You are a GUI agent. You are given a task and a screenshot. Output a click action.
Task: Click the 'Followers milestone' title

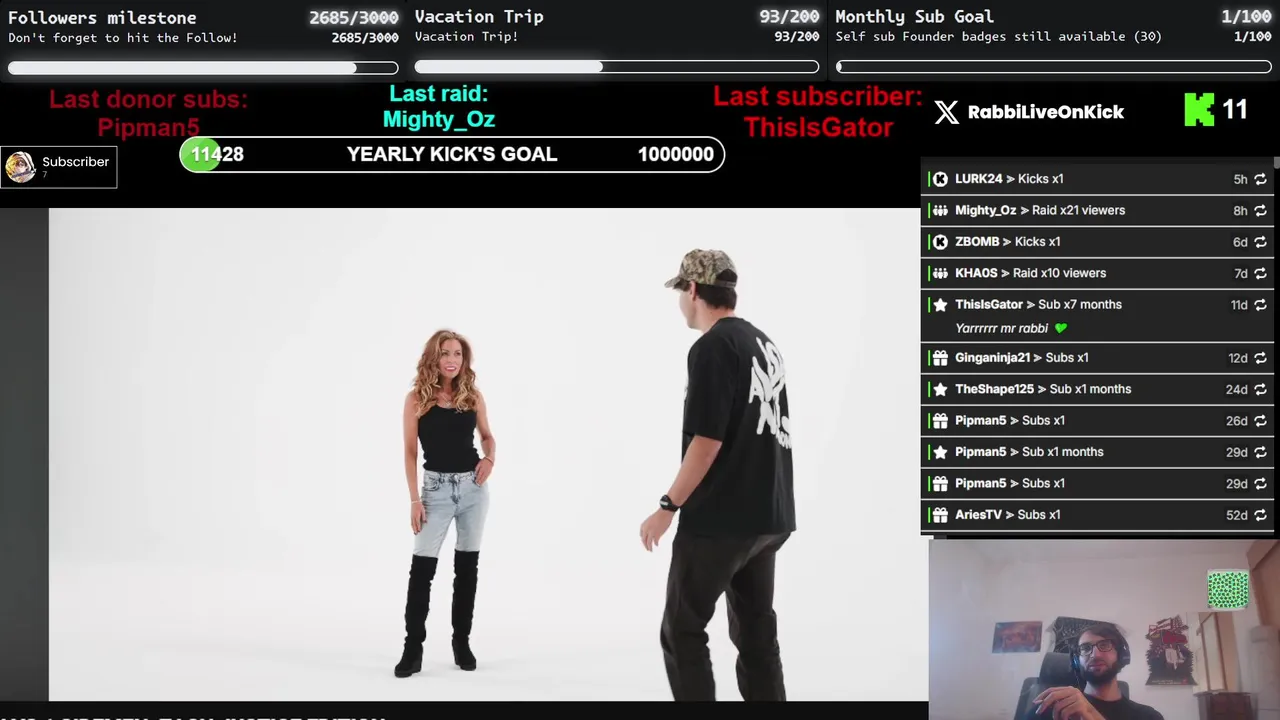[x=102, y=17]
